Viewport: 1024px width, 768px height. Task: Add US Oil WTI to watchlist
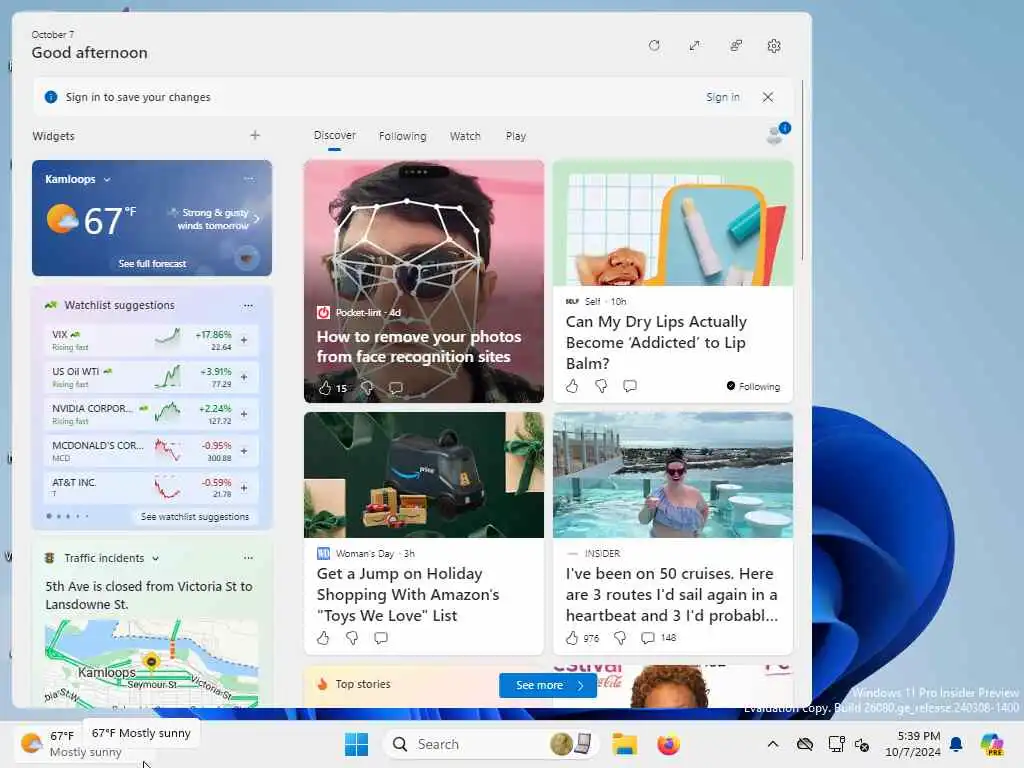pyautogui.click(x=244, y=377)
